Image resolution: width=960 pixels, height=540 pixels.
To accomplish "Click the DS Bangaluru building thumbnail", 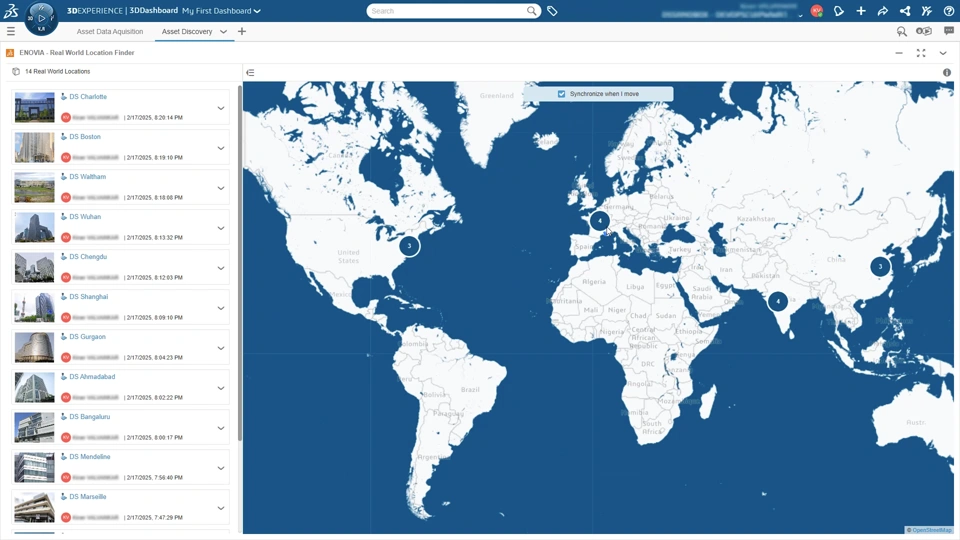I will click(34, 427).
